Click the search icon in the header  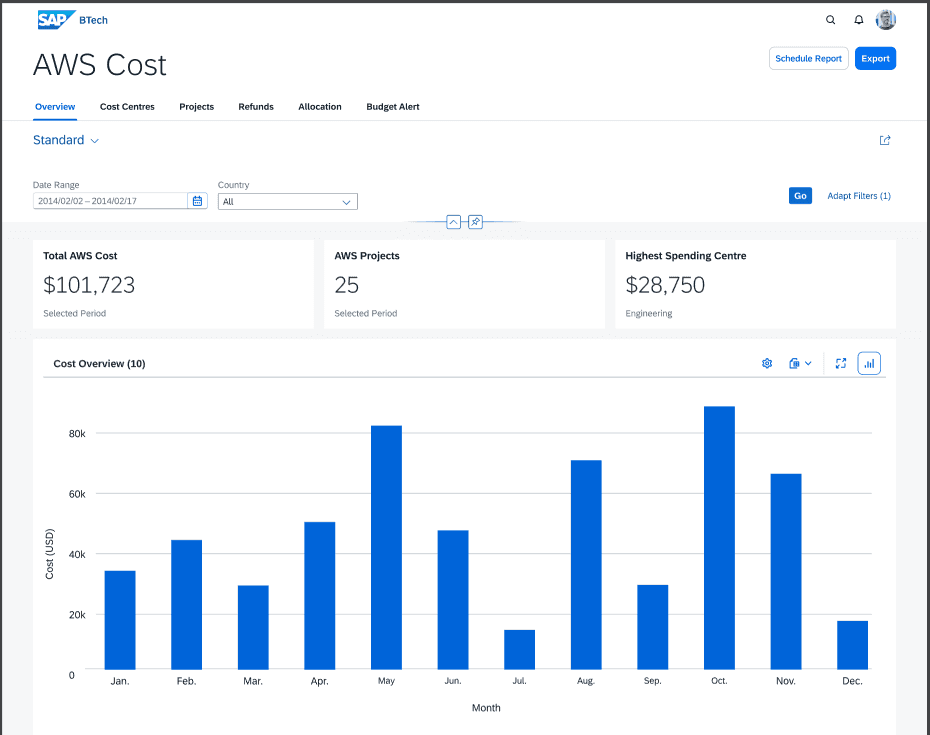[830, 19]
